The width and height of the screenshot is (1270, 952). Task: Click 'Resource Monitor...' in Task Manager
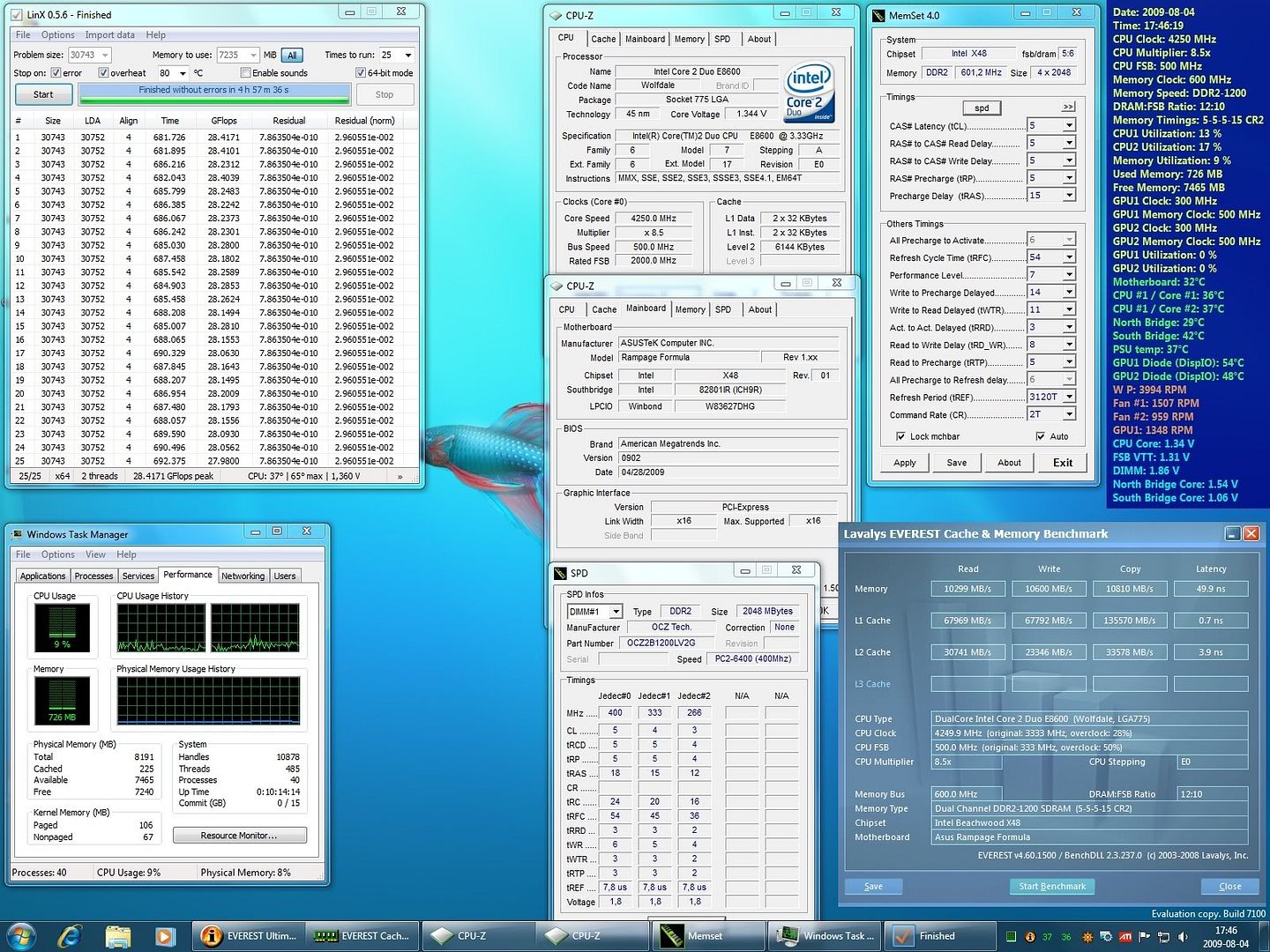[x=240, y=836]
